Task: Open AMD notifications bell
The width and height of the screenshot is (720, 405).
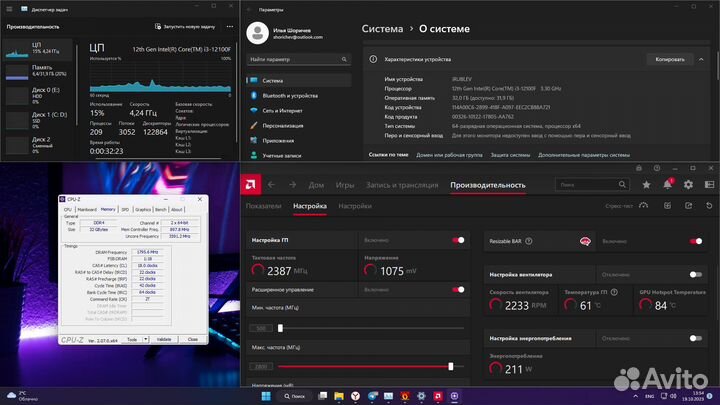Action: [667, 184]
